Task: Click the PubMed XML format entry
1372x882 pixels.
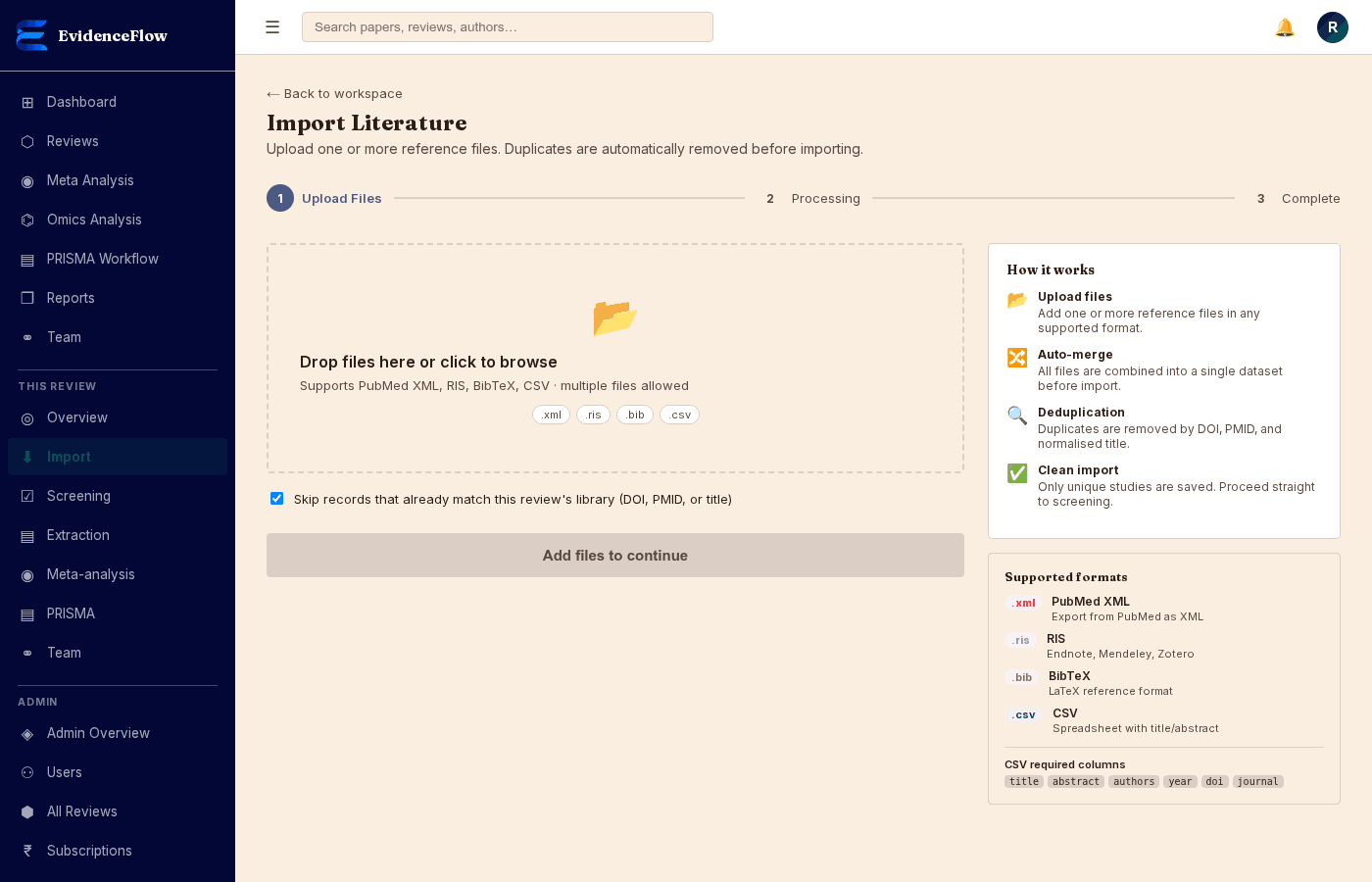Action: (x=1164, y=609)
